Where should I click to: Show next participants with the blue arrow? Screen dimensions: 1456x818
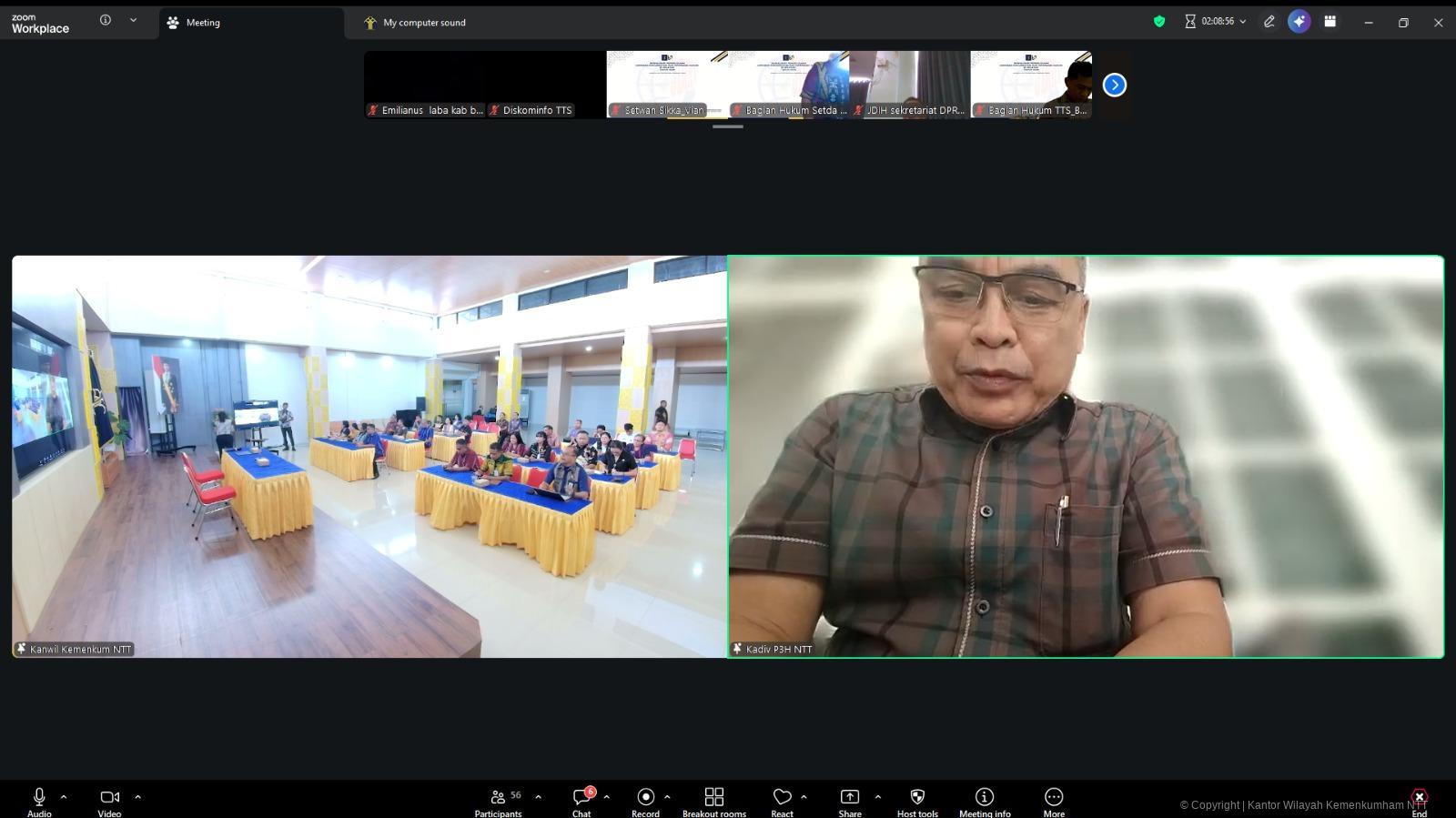pyautogui.click(x=1114, y=85)
